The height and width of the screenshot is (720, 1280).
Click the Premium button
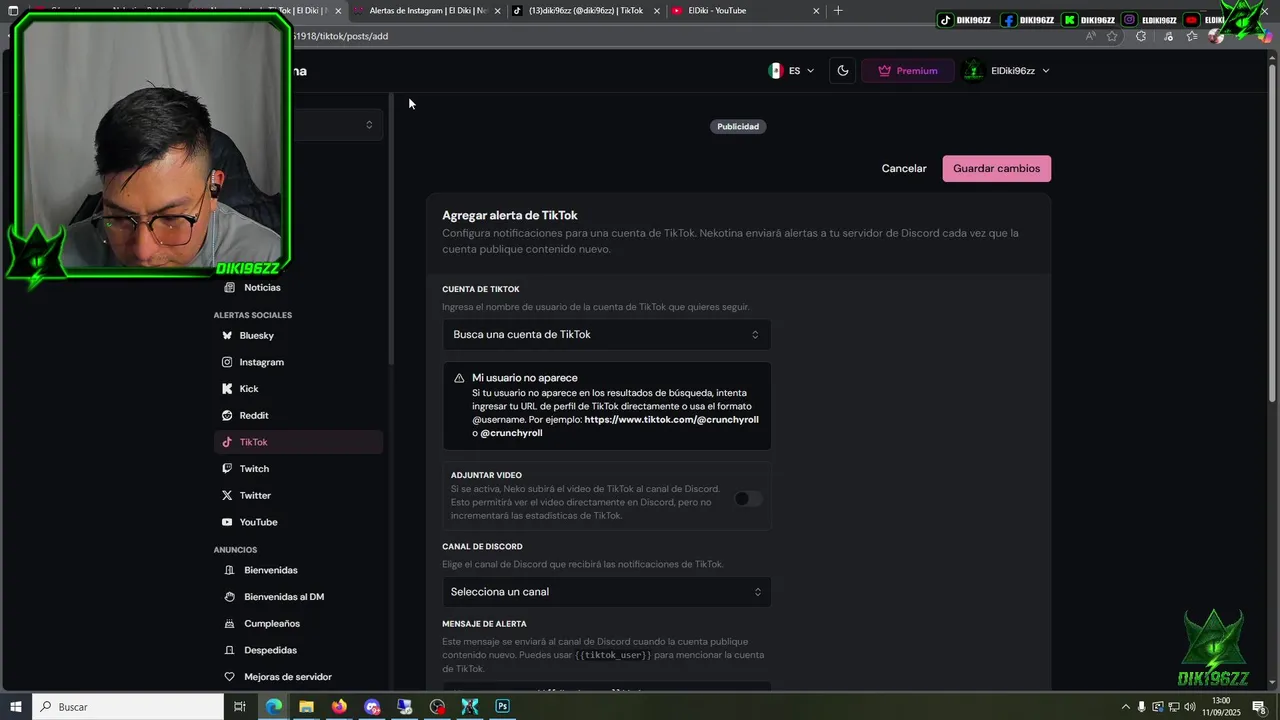[908, 71]
